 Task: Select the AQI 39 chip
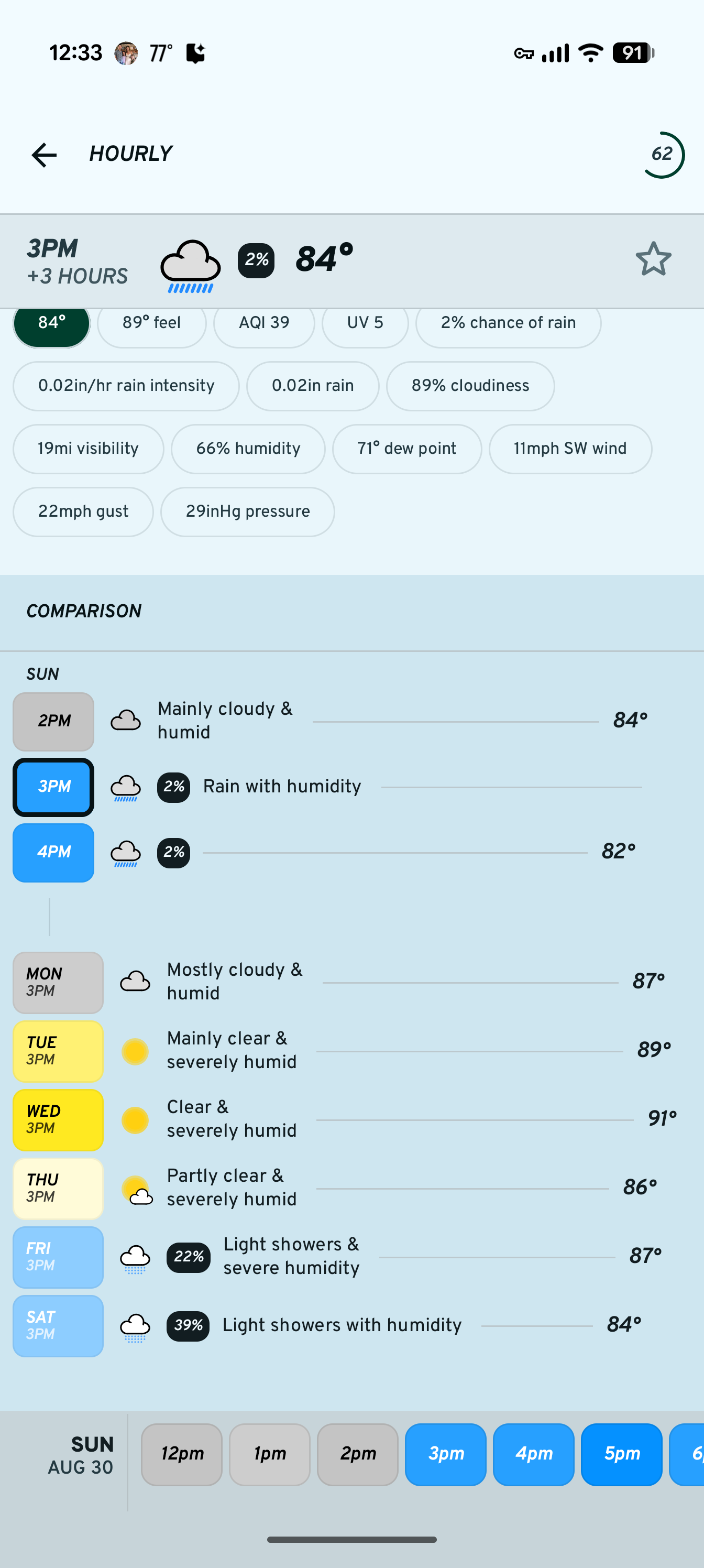click(264, 323)
